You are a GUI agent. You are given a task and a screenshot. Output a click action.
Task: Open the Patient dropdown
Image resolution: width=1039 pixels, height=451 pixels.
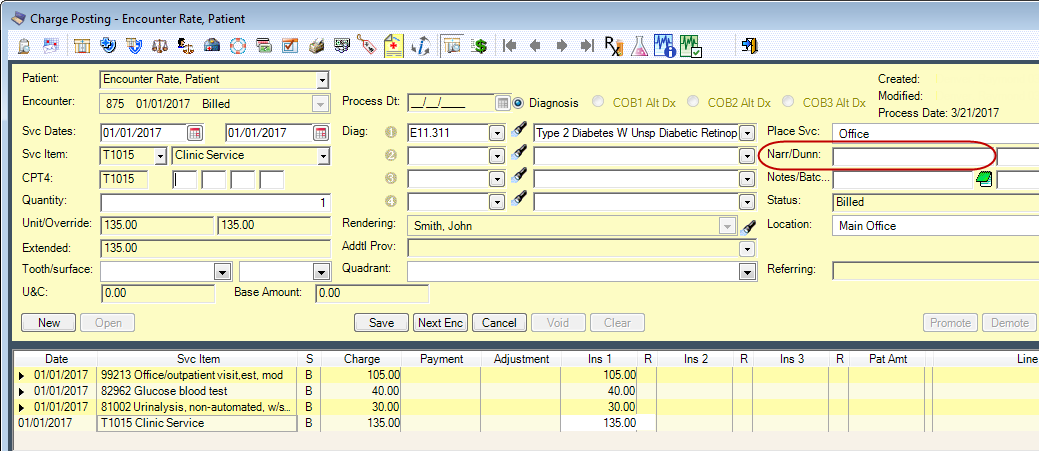pyautogui.click(x=322, y=80)
